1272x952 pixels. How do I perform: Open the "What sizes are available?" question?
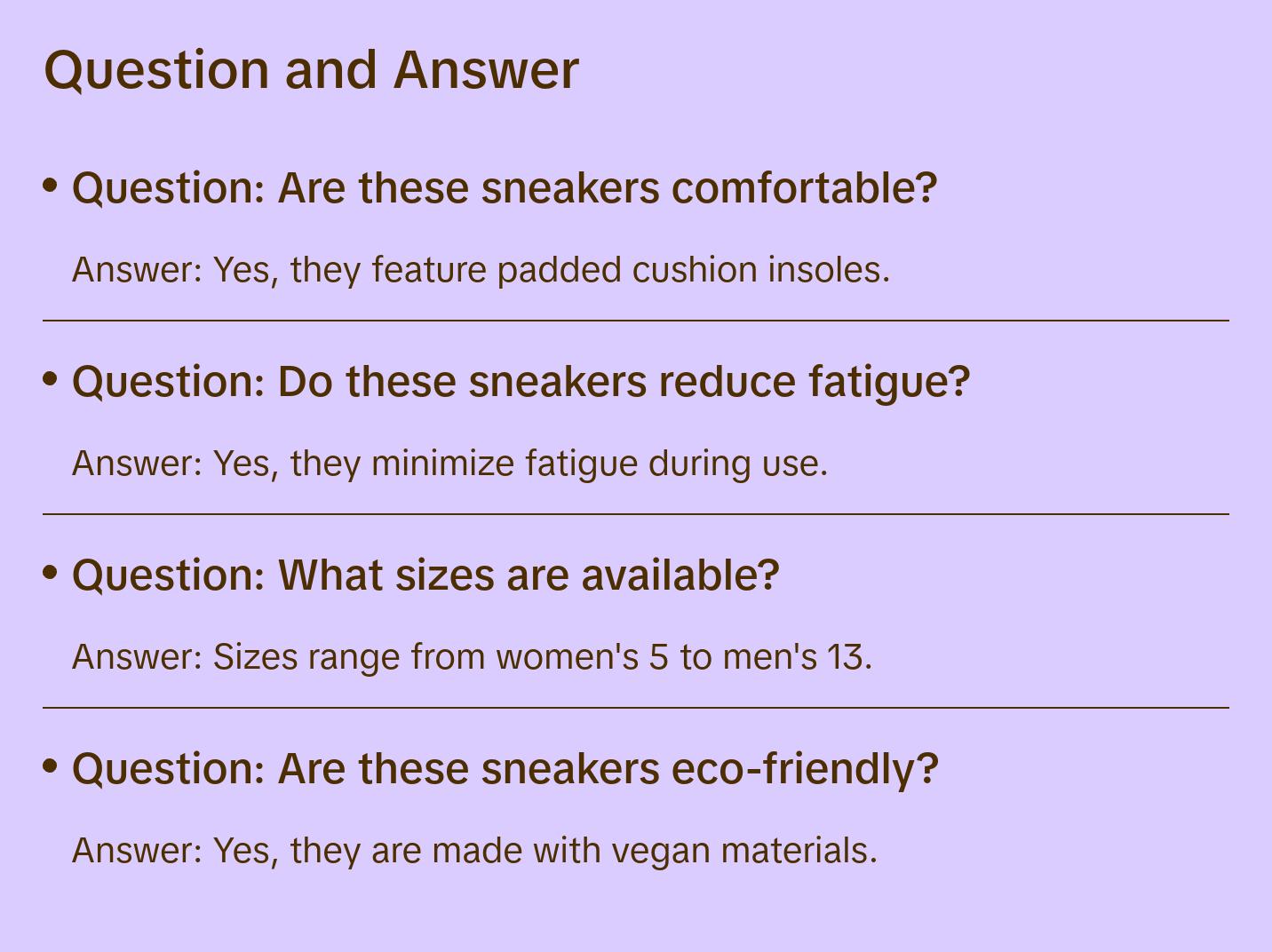(x=425, y=575)
